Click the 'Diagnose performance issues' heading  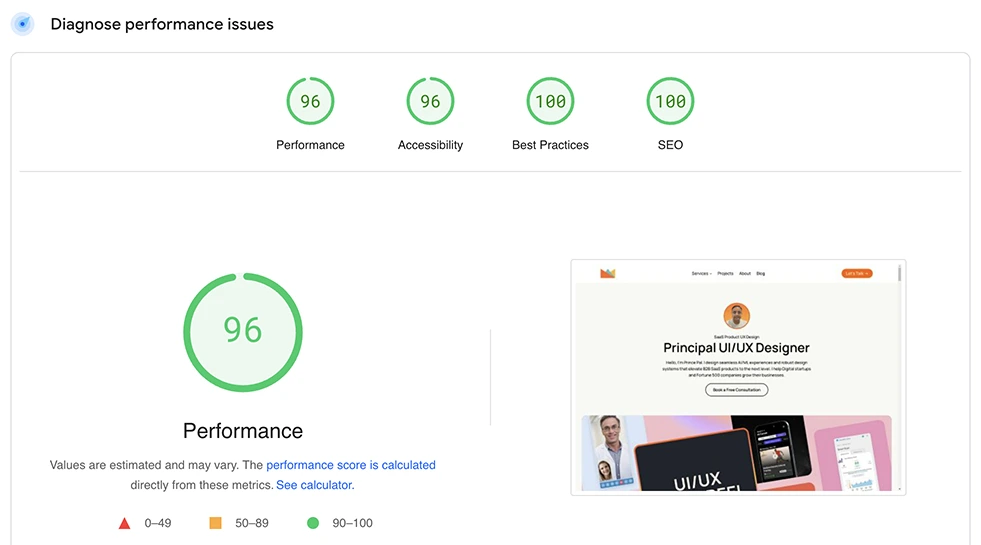tap(162, 24)
